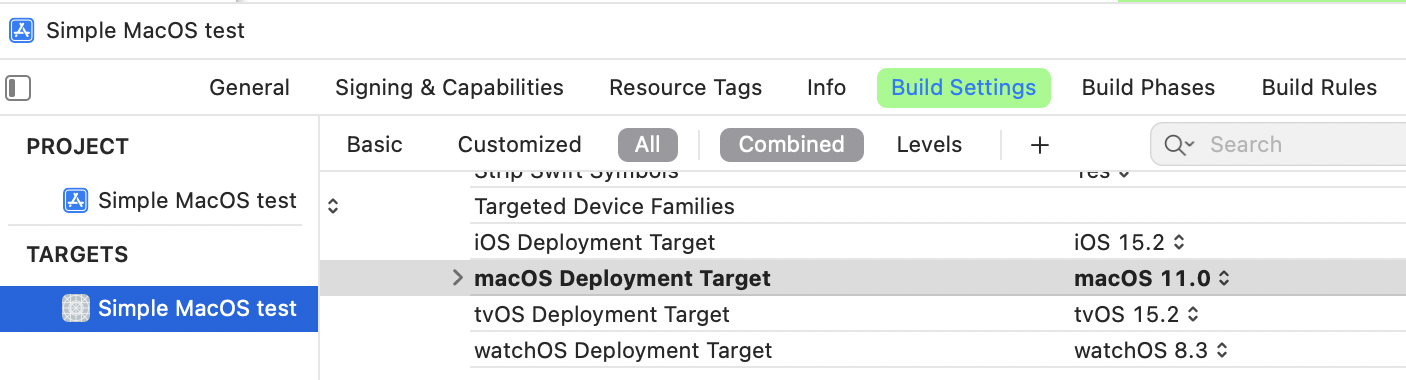The width and height of the screenshot is (1406, 380).
Task: Enable the All settings filter
Action: tap(647, 145)
